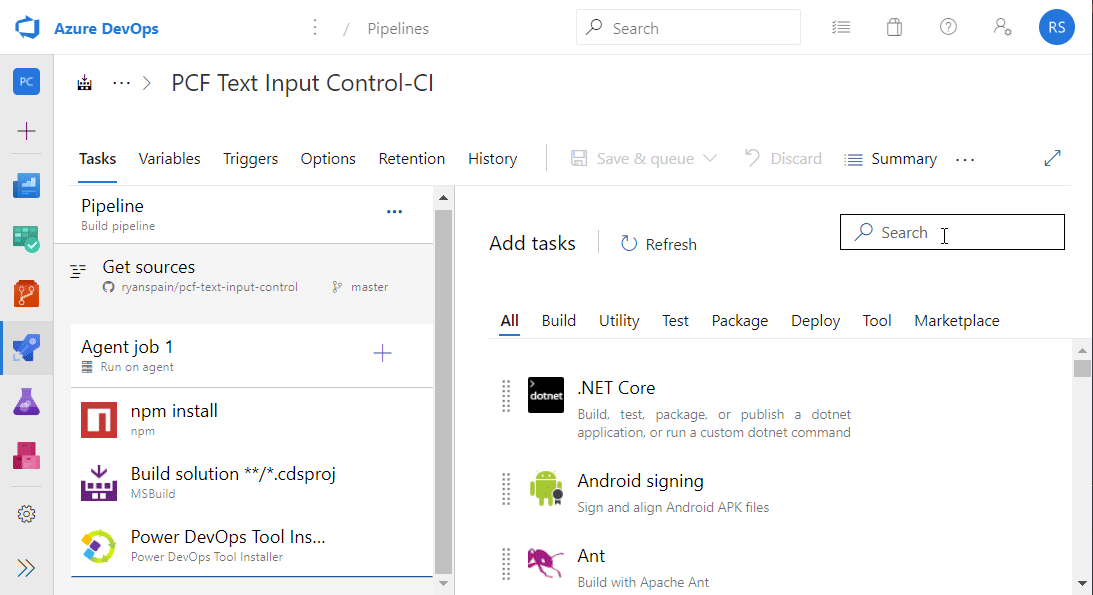The height and width of the screenshot is (595, 1093).
Task: Filter tasks by Deploy category
Action: tap(816, 320)
